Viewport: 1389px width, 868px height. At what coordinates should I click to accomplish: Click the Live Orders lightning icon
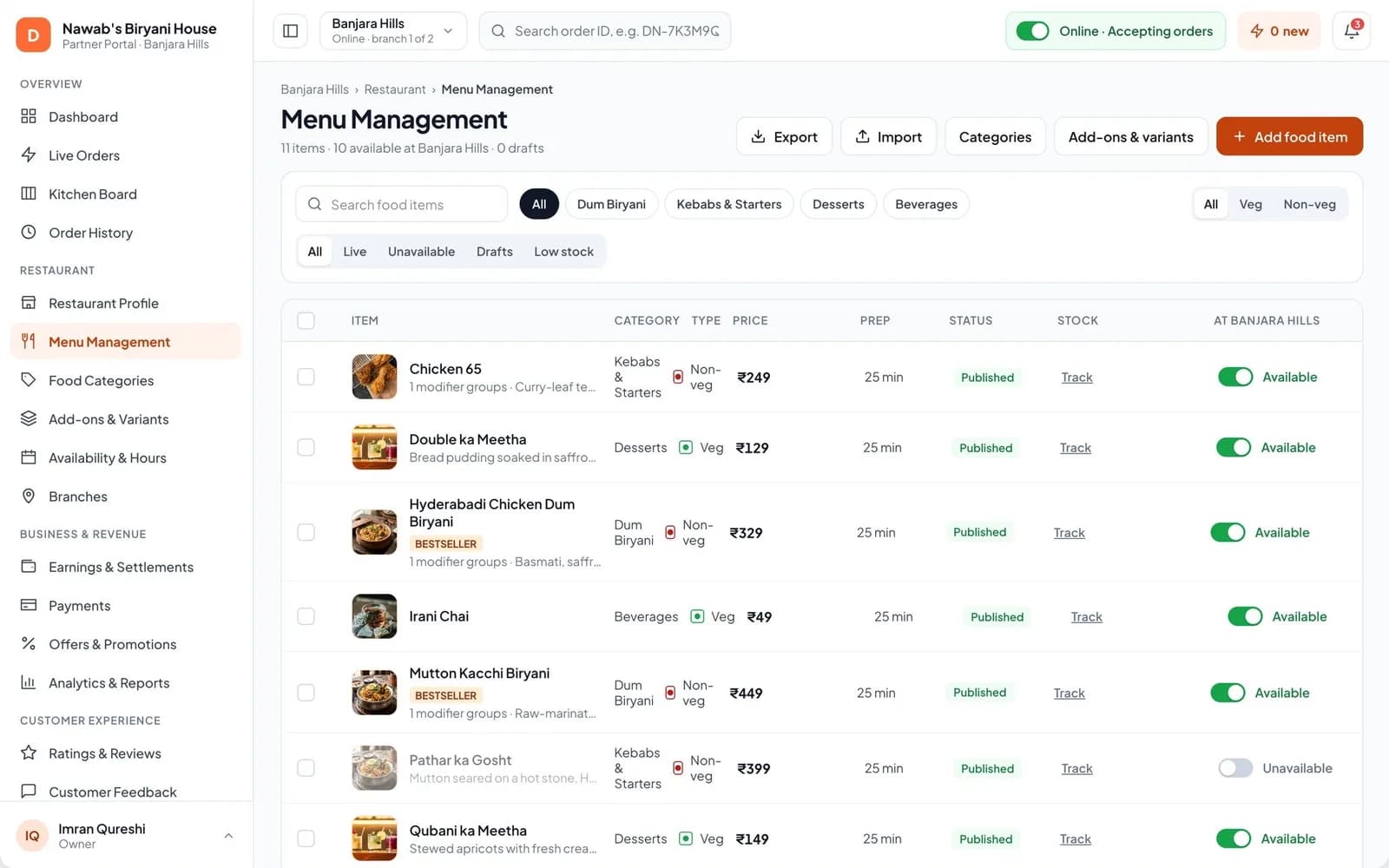[x=29, y=155]
